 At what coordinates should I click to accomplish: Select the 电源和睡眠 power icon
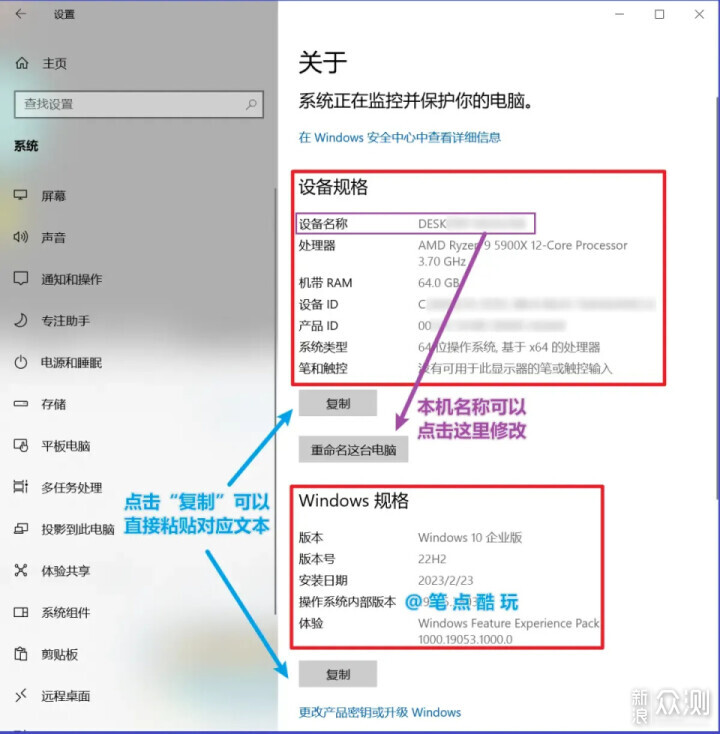tap(21, 362)
